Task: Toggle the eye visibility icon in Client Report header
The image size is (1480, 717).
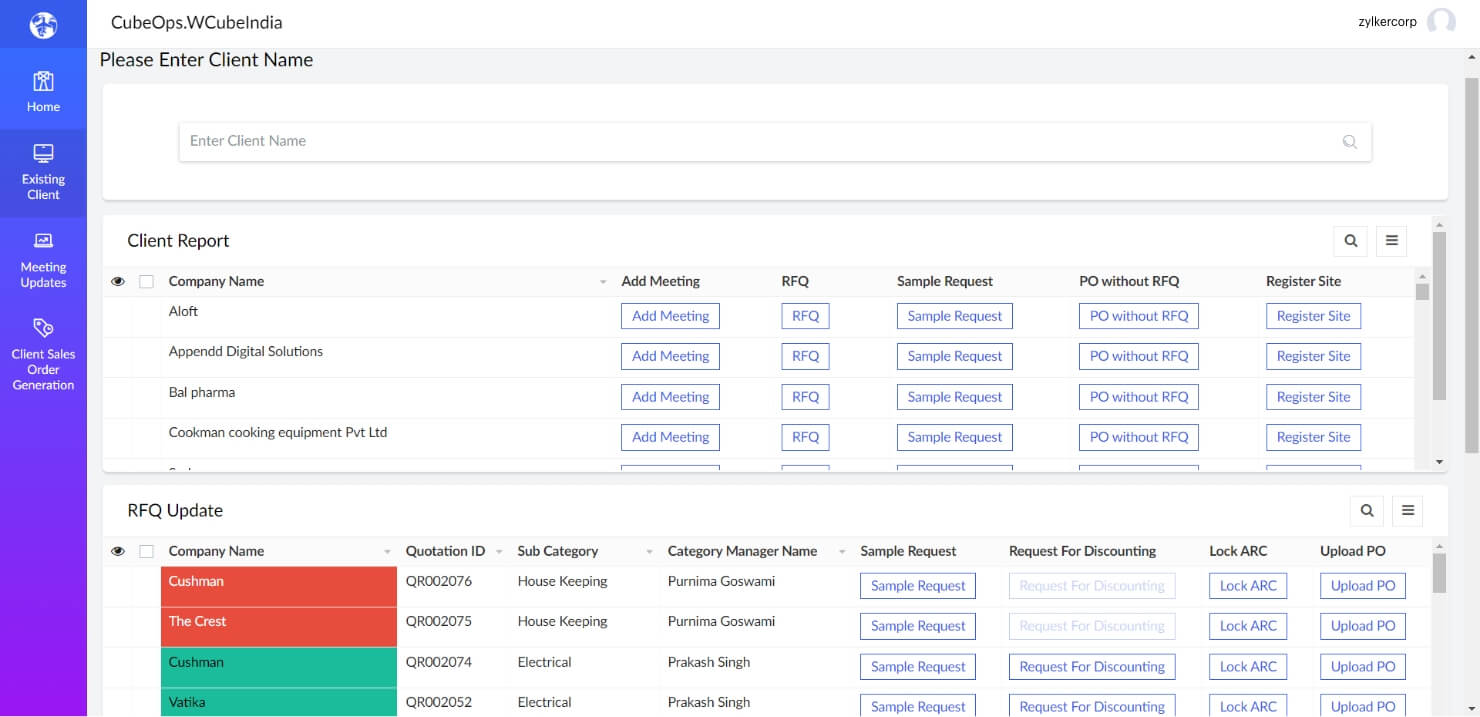Action: [117, 281]
